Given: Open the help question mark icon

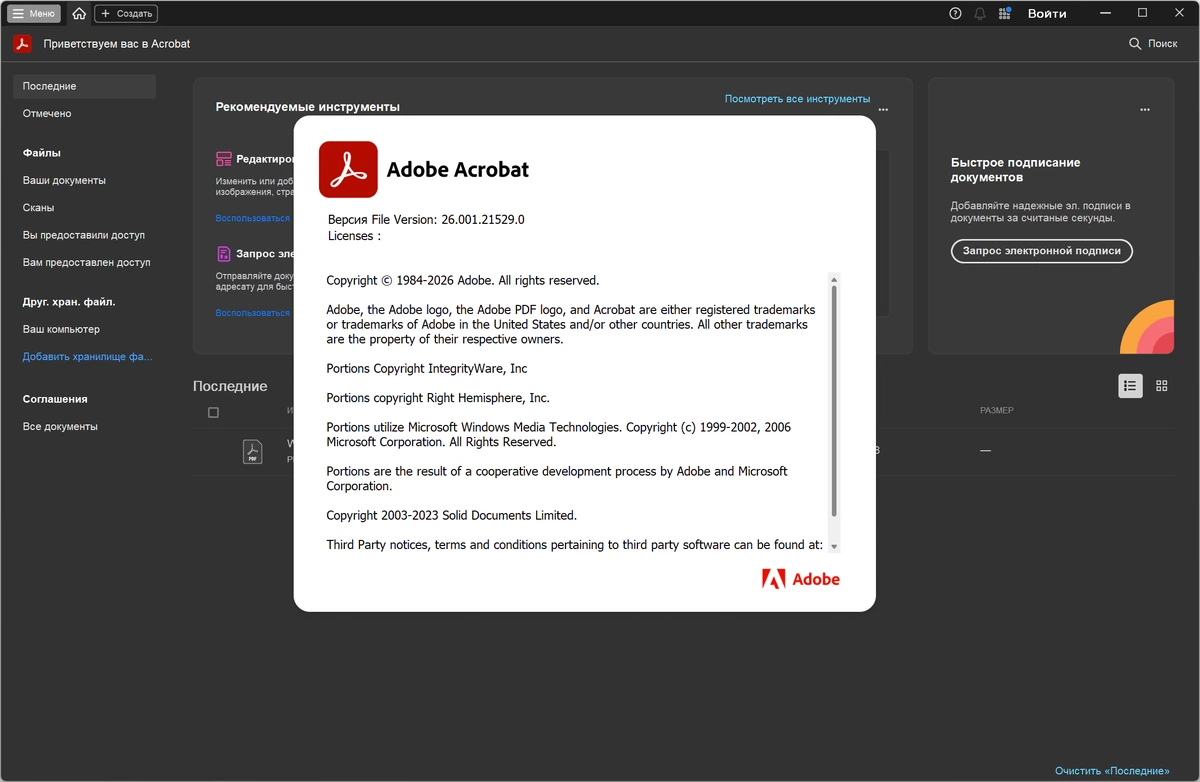Looking at the screenshot, I should click(x=955, y=14).
